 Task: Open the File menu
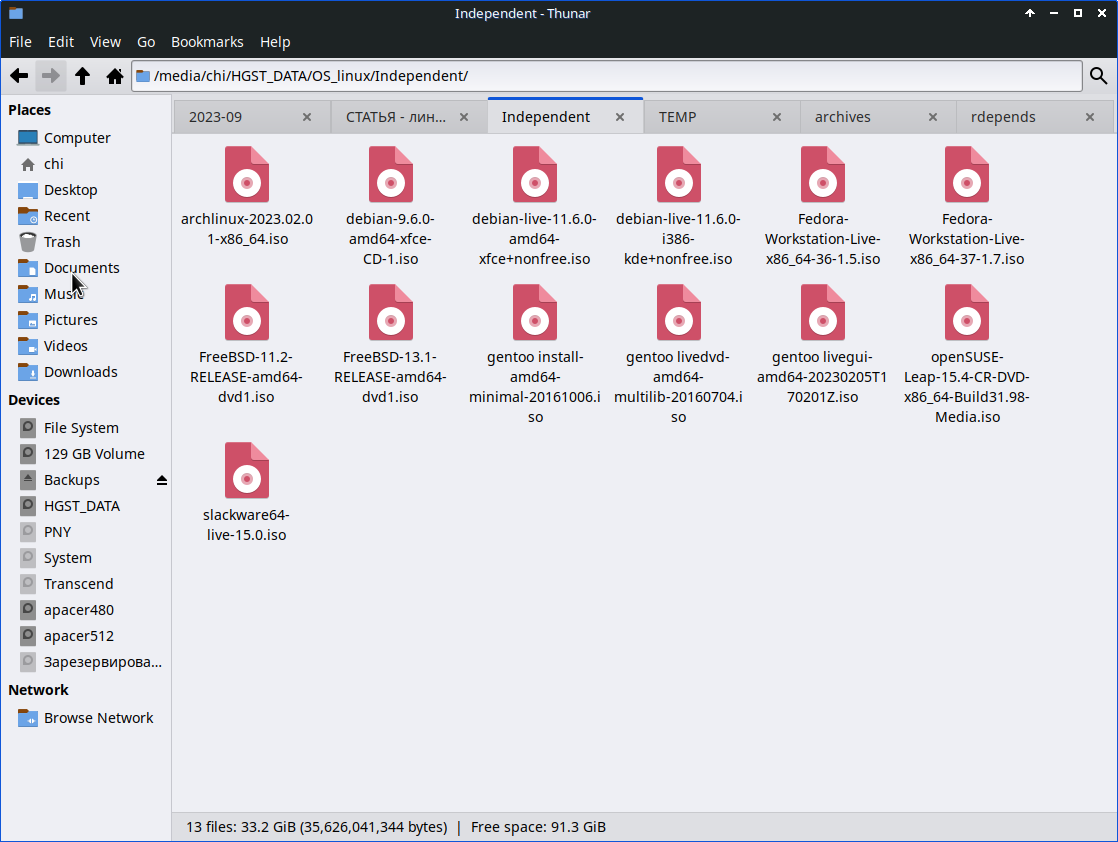(x=20, y=42)
